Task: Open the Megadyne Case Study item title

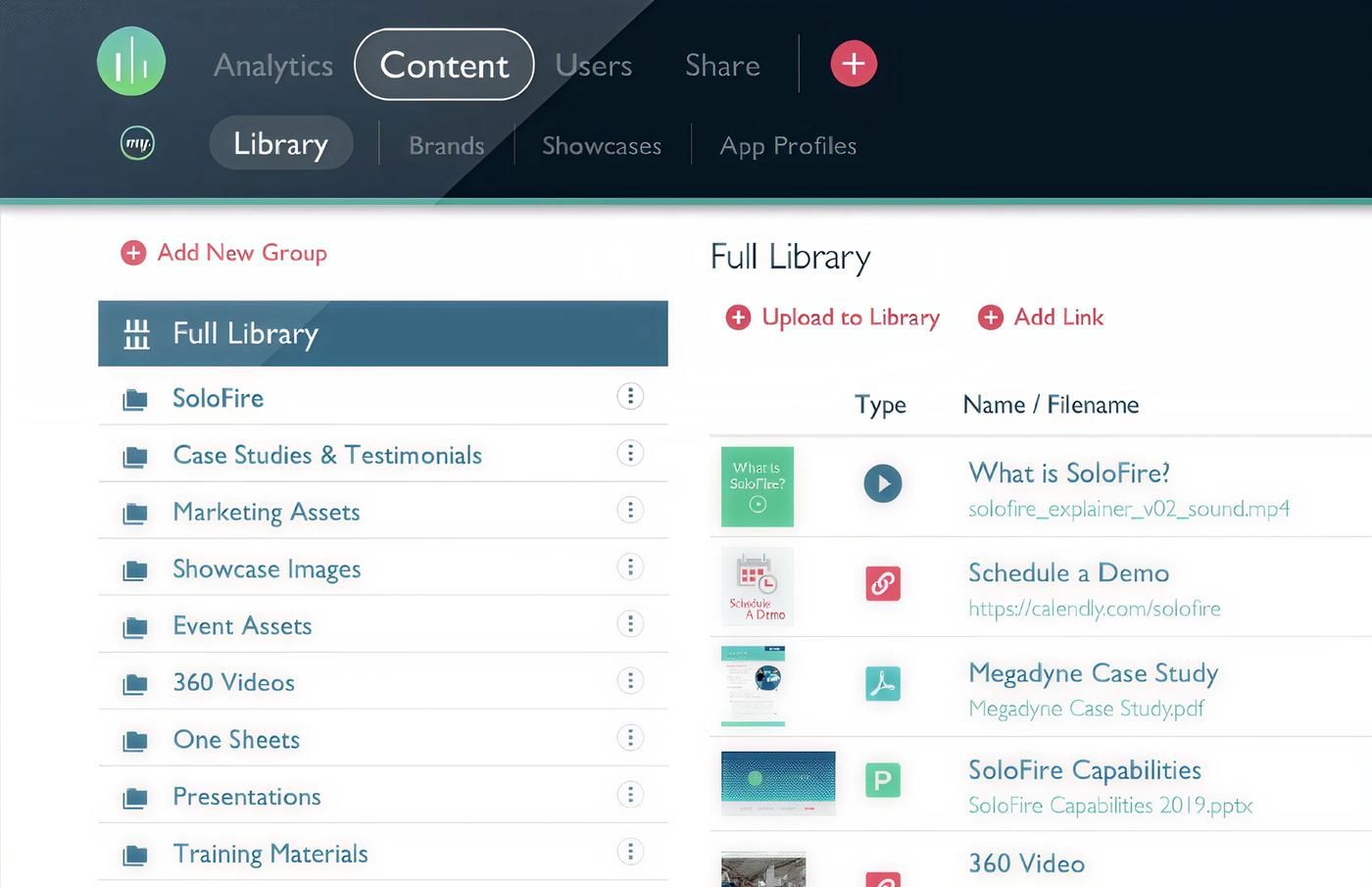Action: tap(1094, 673)
